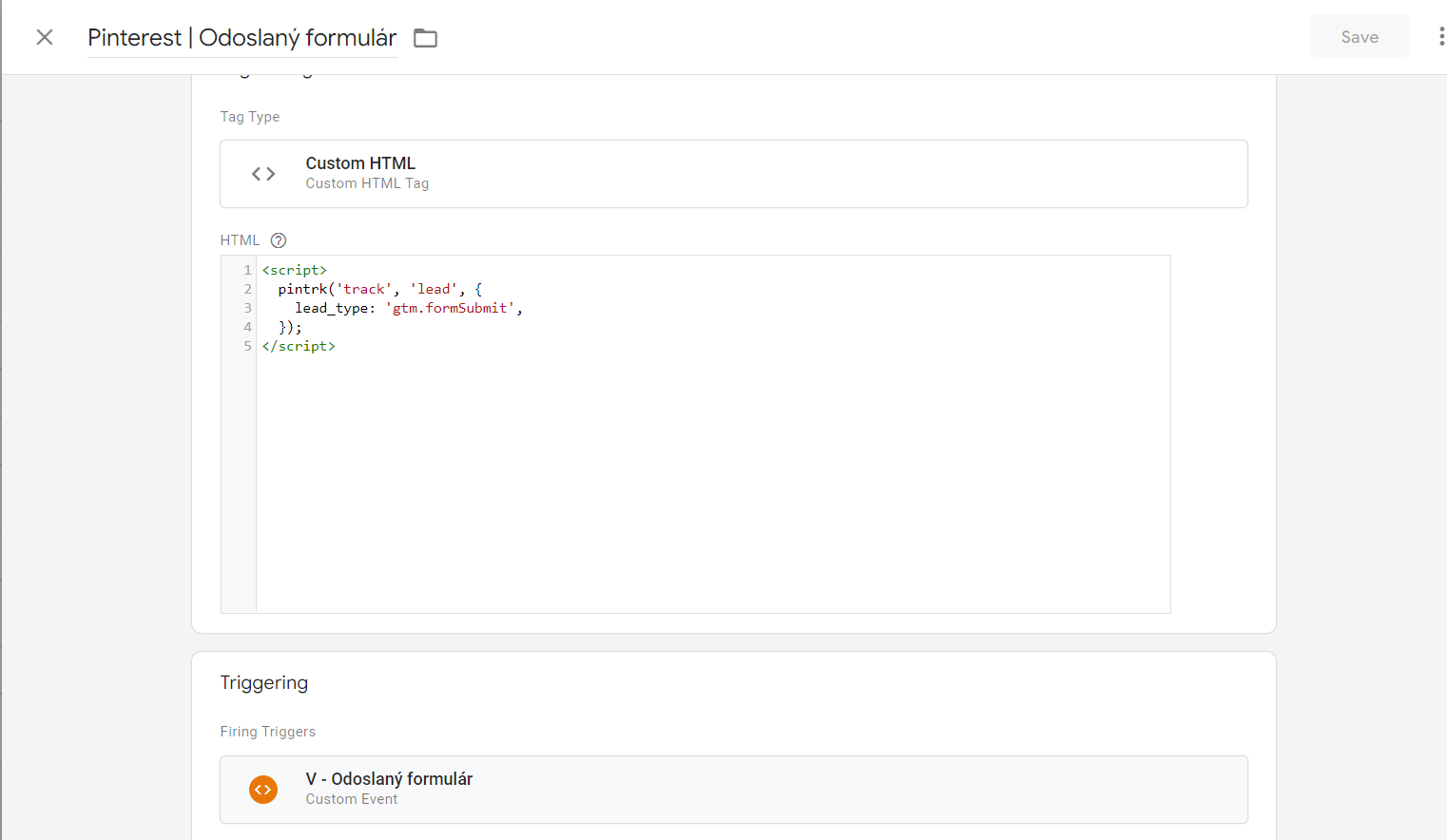The width and height of the screenshot is (1447, 840).
Task: Place cursor on the closing script tag
Action: pyautogui.click(x=299, y=347)
